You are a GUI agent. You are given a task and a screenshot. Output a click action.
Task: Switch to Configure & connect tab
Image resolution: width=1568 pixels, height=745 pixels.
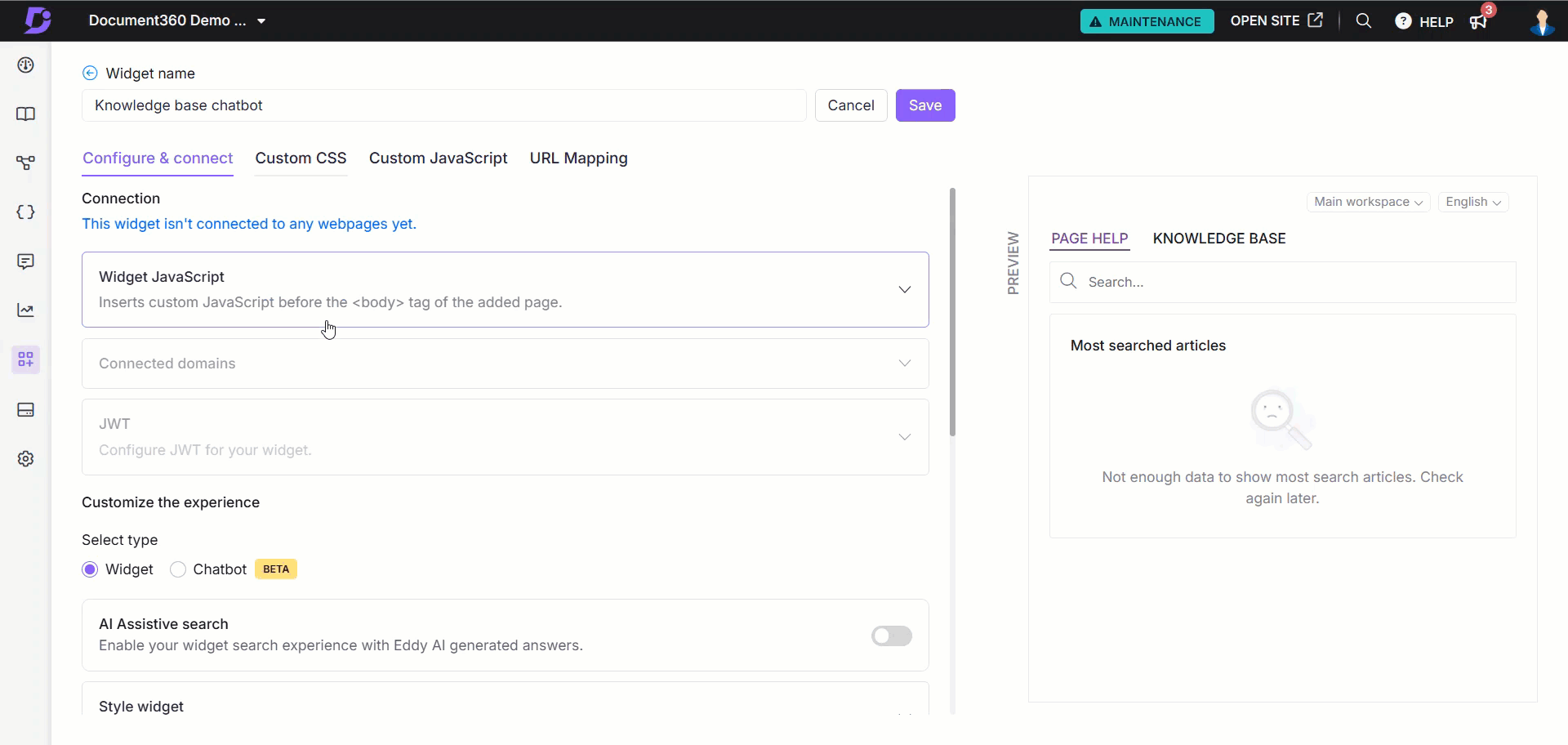[158, 158]
